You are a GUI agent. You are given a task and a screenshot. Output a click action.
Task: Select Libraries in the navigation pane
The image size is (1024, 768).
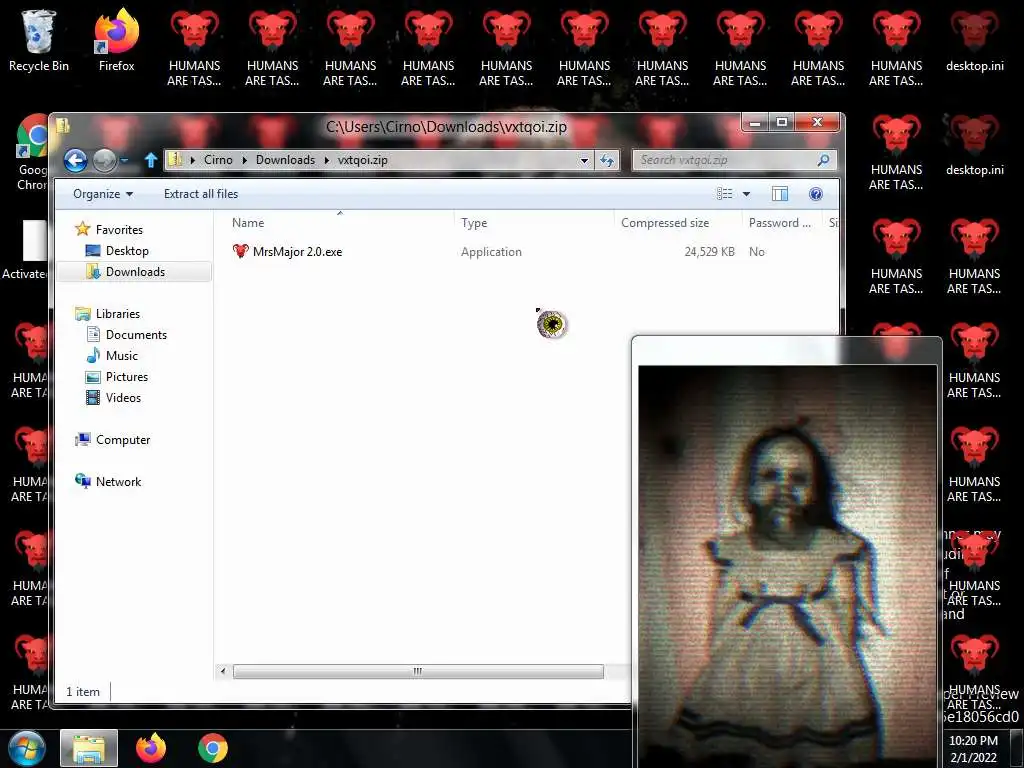[x=118, y=314]
